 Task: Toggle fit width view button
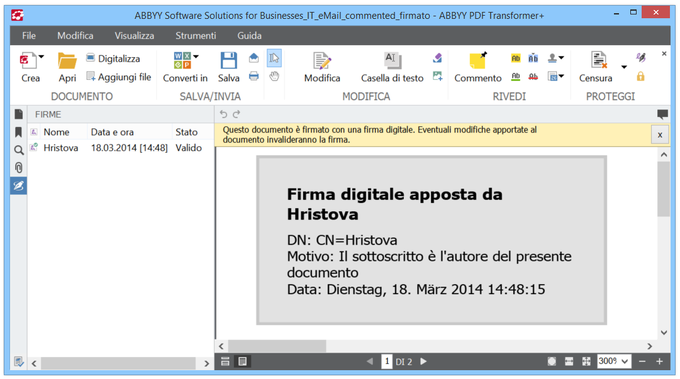[x=569, y=361]
